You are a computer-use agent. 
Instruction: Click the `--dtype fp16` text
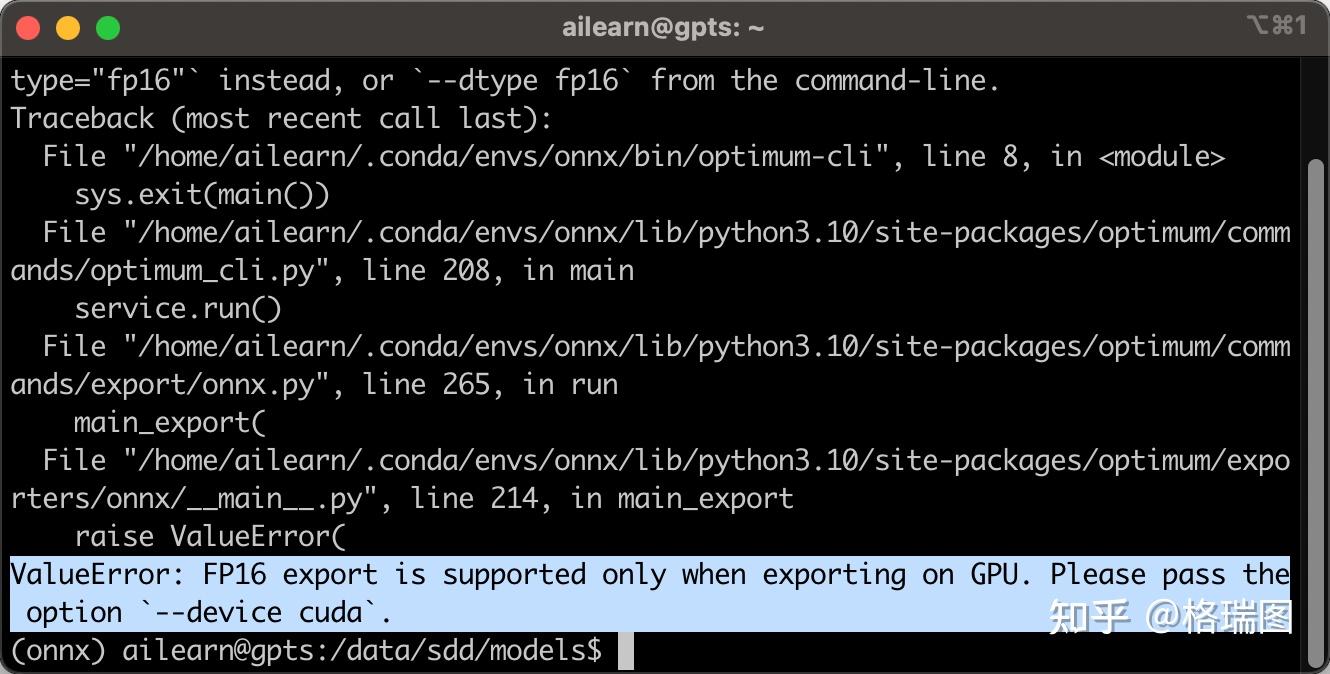(x=522, y=81)
